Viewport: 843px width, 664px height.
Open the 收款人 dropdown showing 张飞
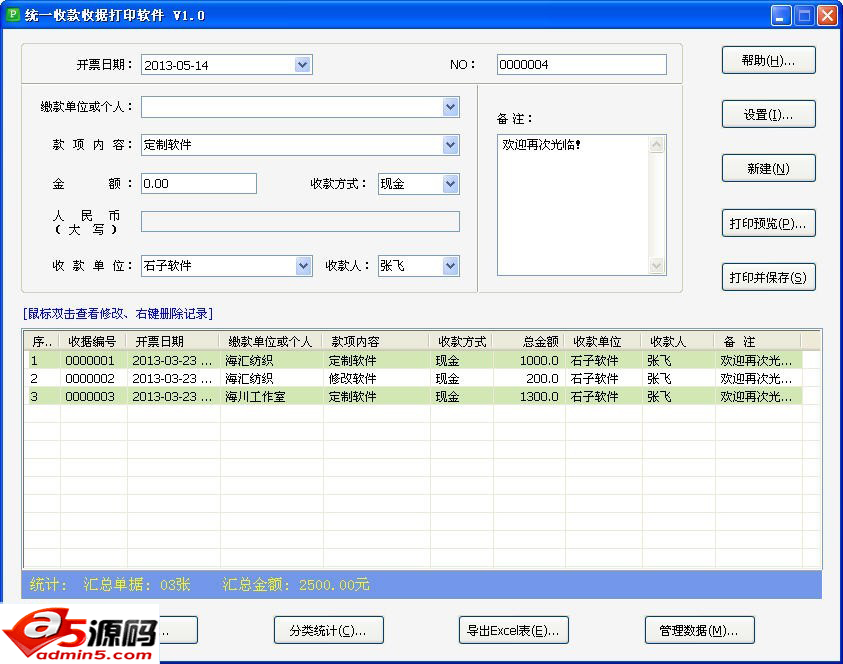[449, 266]
